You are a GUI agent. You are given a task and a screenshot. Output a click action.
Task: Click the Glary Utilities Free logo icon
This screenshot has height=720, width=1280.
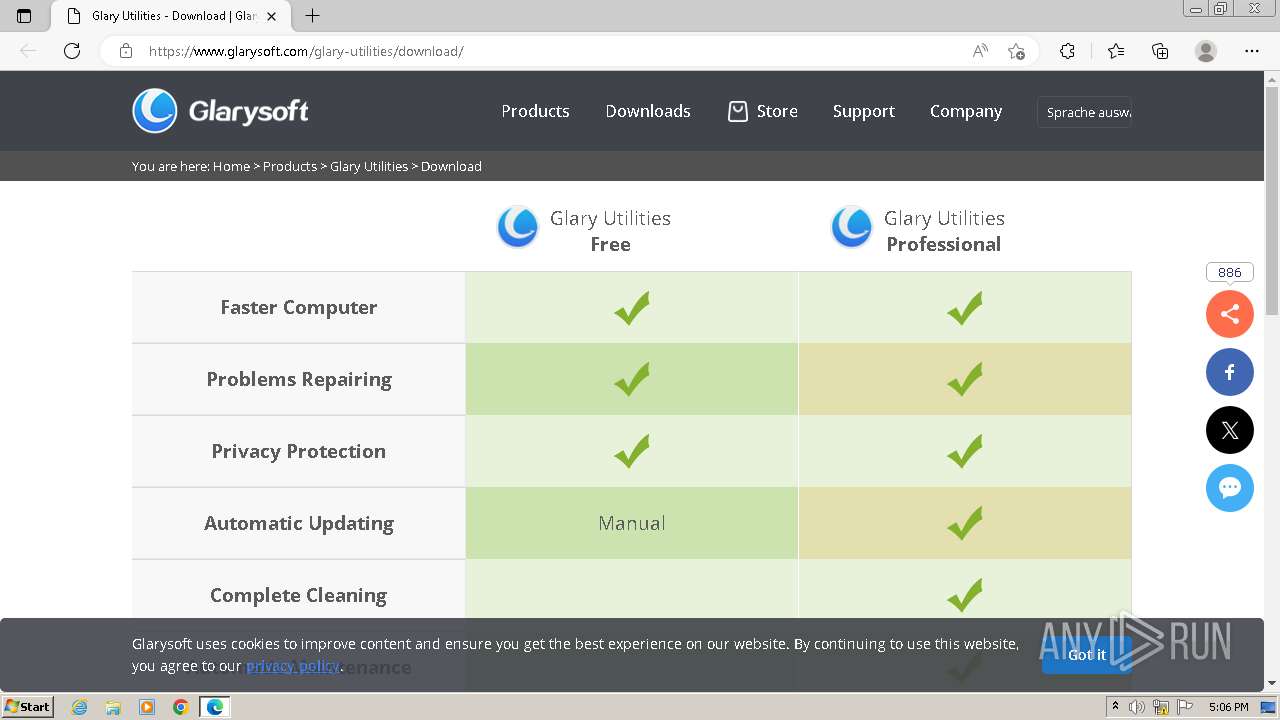[518, 228]
